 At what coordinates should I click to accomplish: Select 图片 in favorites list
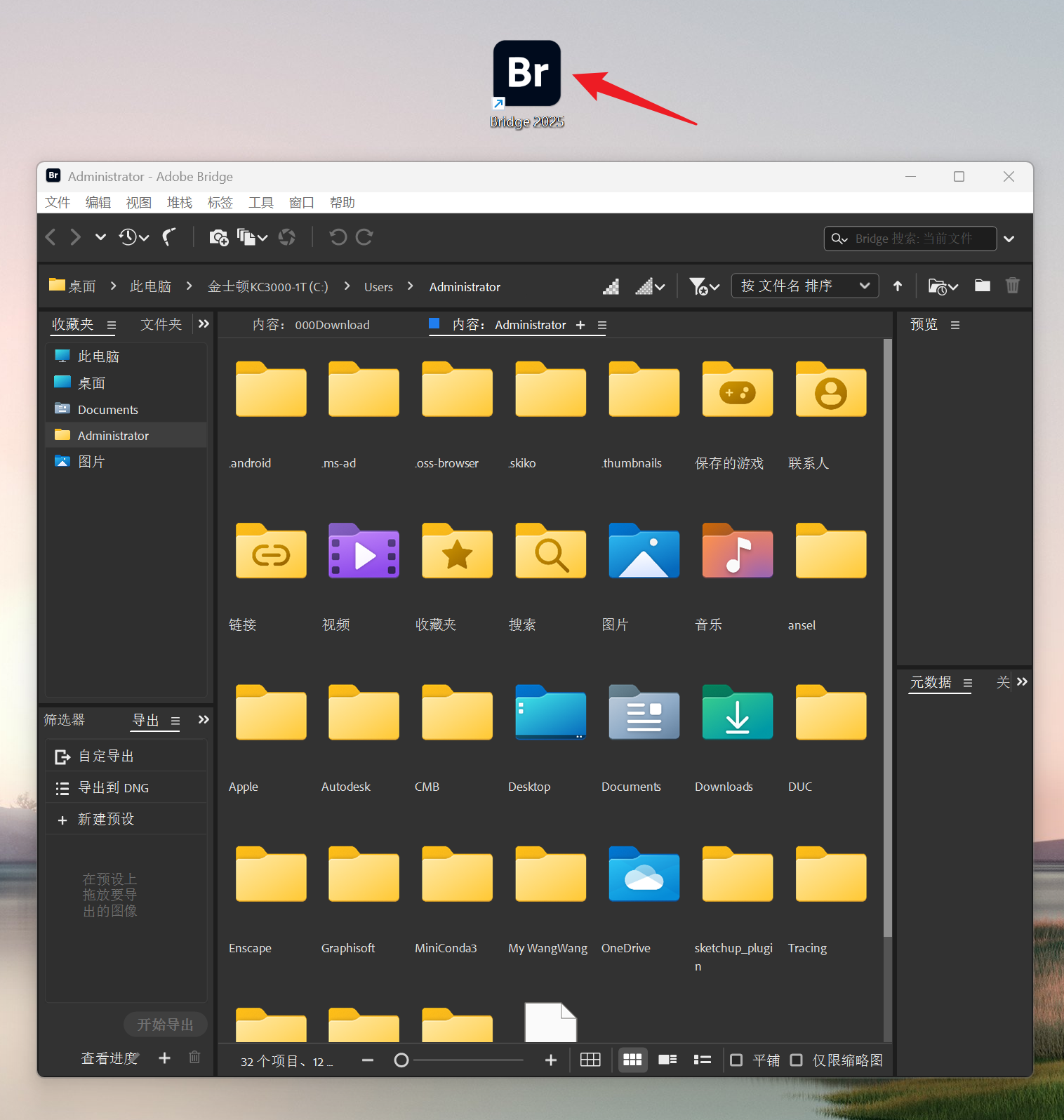tap(126, 462)
